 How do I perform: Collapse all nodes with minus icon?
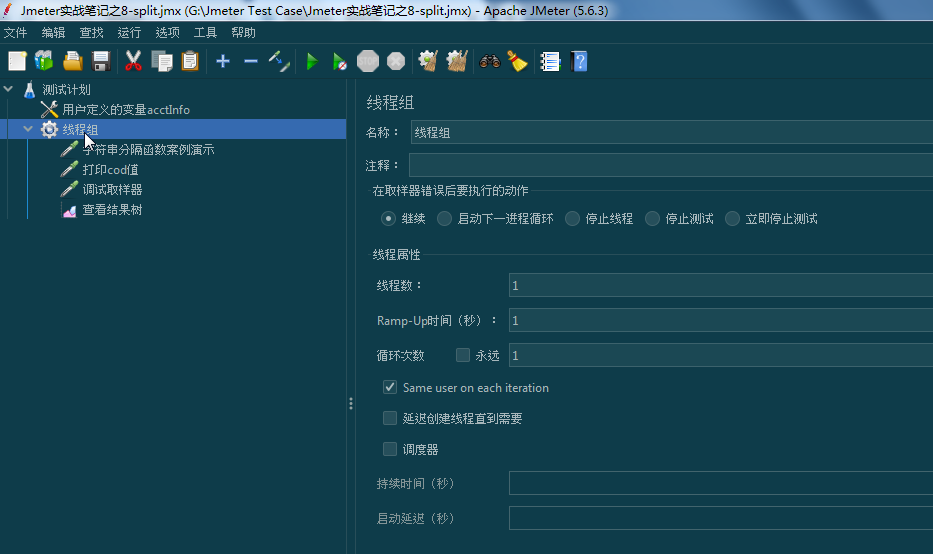(x=251, y=61)
